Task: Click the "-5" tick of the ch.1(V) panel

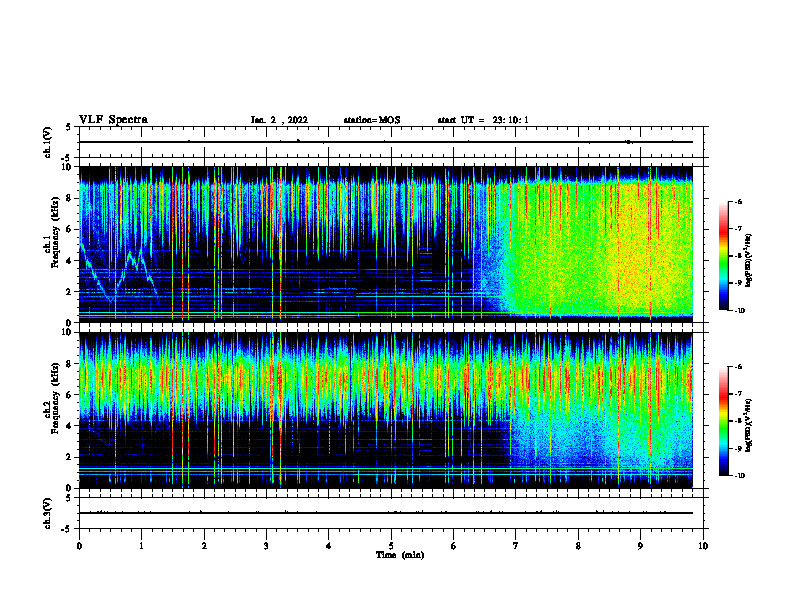Action: point(67,158)
